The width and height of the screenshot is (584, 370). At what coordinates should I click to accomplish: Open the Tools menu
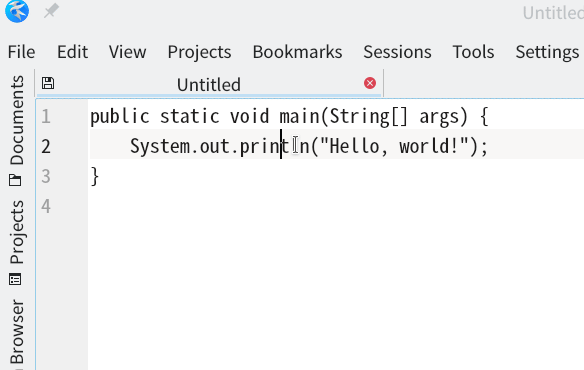pos(473,52)
